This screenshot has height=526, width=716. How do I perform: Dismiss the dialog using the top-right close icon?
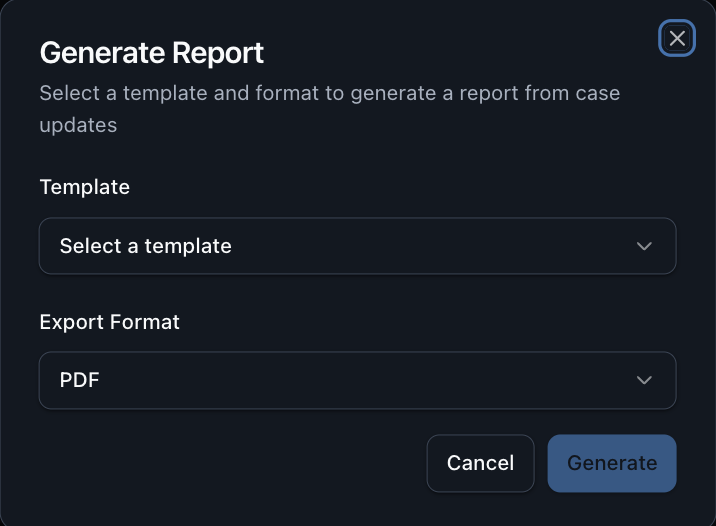(677, 39)
